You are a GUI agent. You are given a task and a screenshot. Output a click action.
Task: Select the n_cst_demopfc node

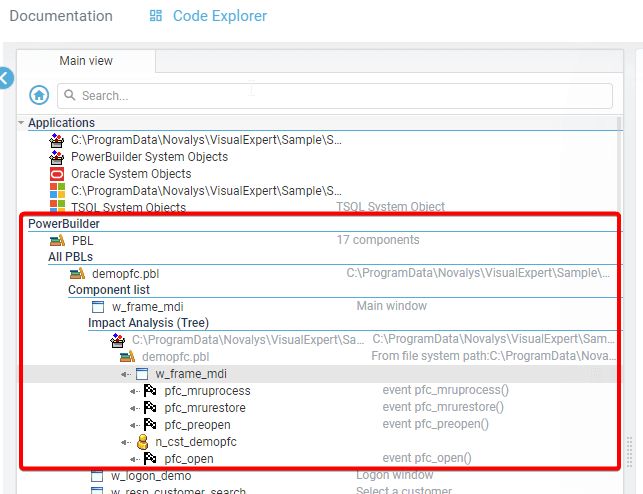[x=196, y=442]
